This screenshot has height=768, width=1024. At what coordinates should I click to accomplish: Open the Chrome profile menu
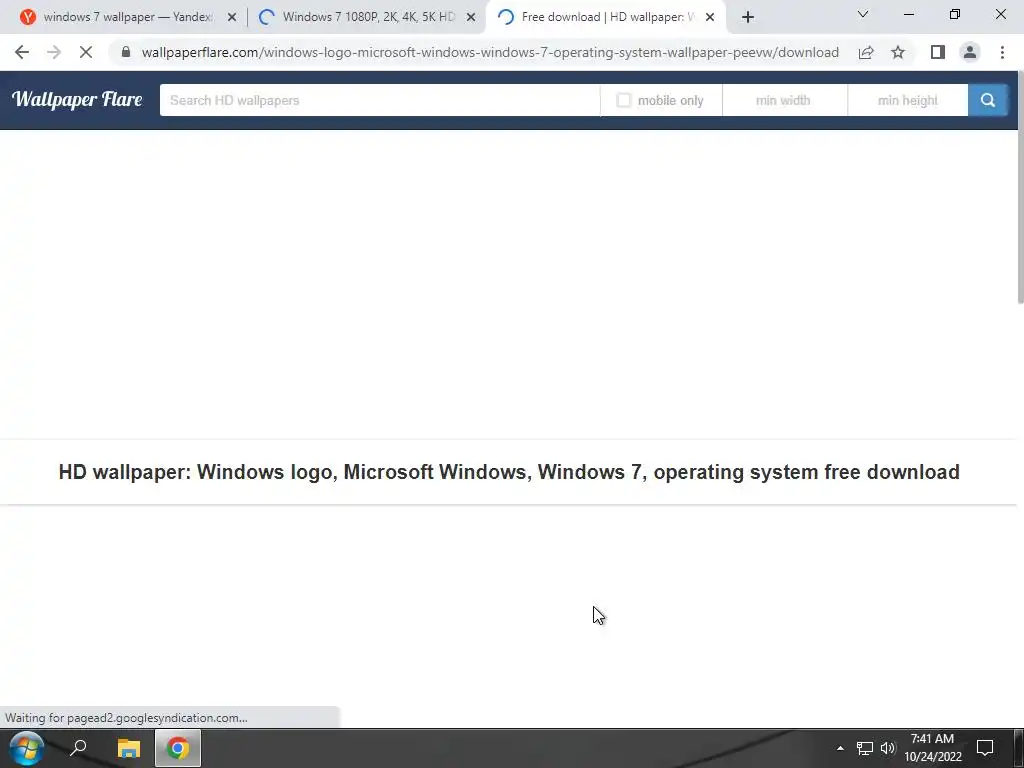(x=970, y=52)
